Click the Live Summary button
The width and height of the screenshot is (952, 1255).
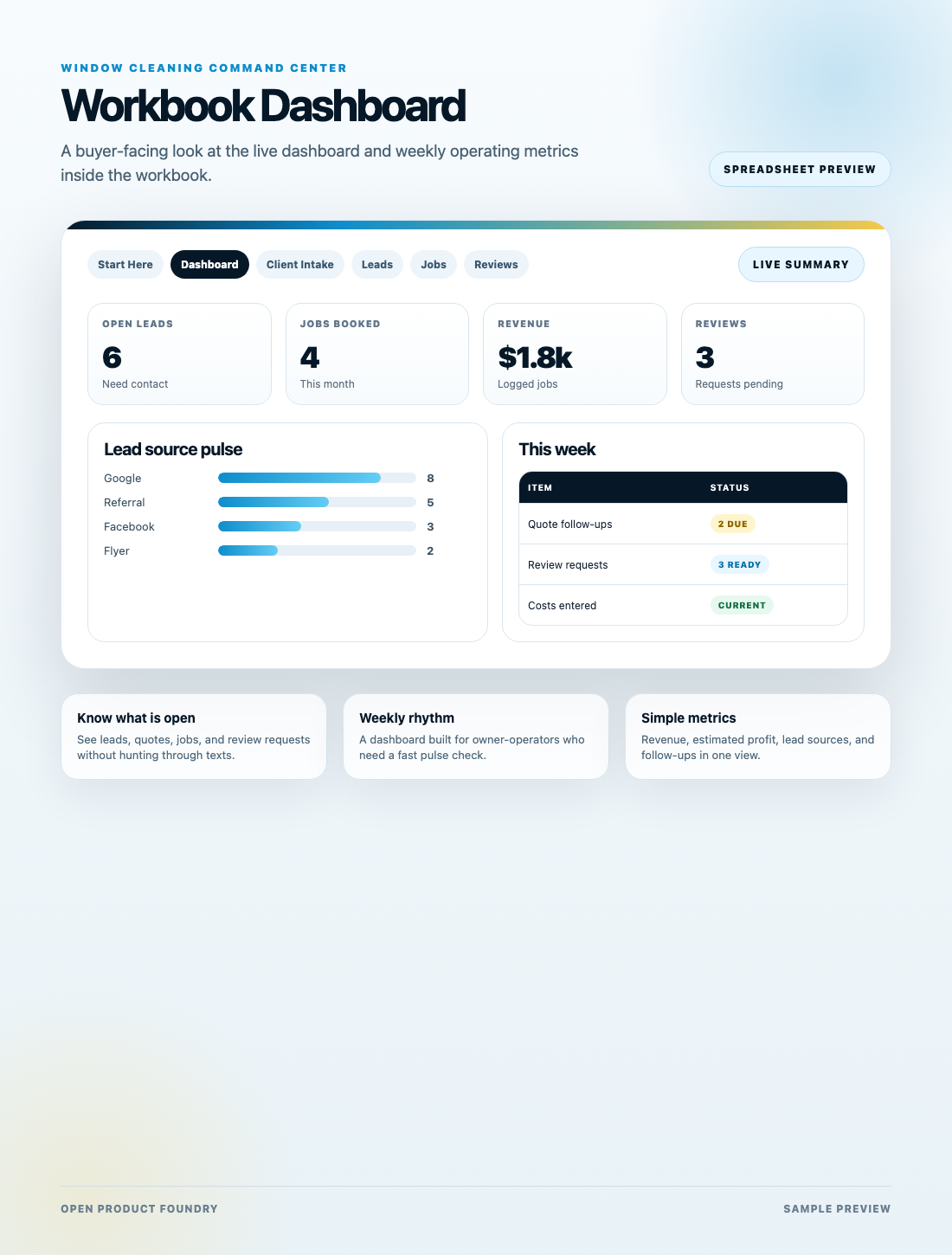801,265
